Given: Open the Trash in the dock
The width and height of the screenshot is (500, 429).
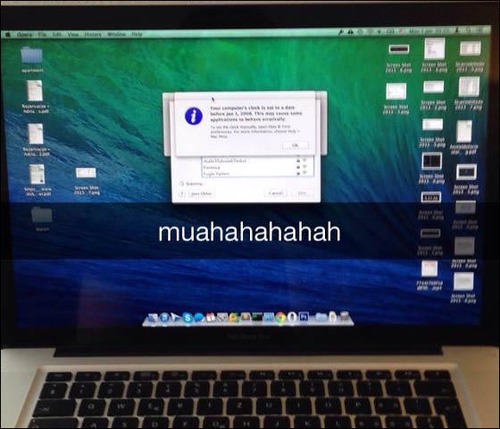Looking at the screenshot, I should 345,317.
